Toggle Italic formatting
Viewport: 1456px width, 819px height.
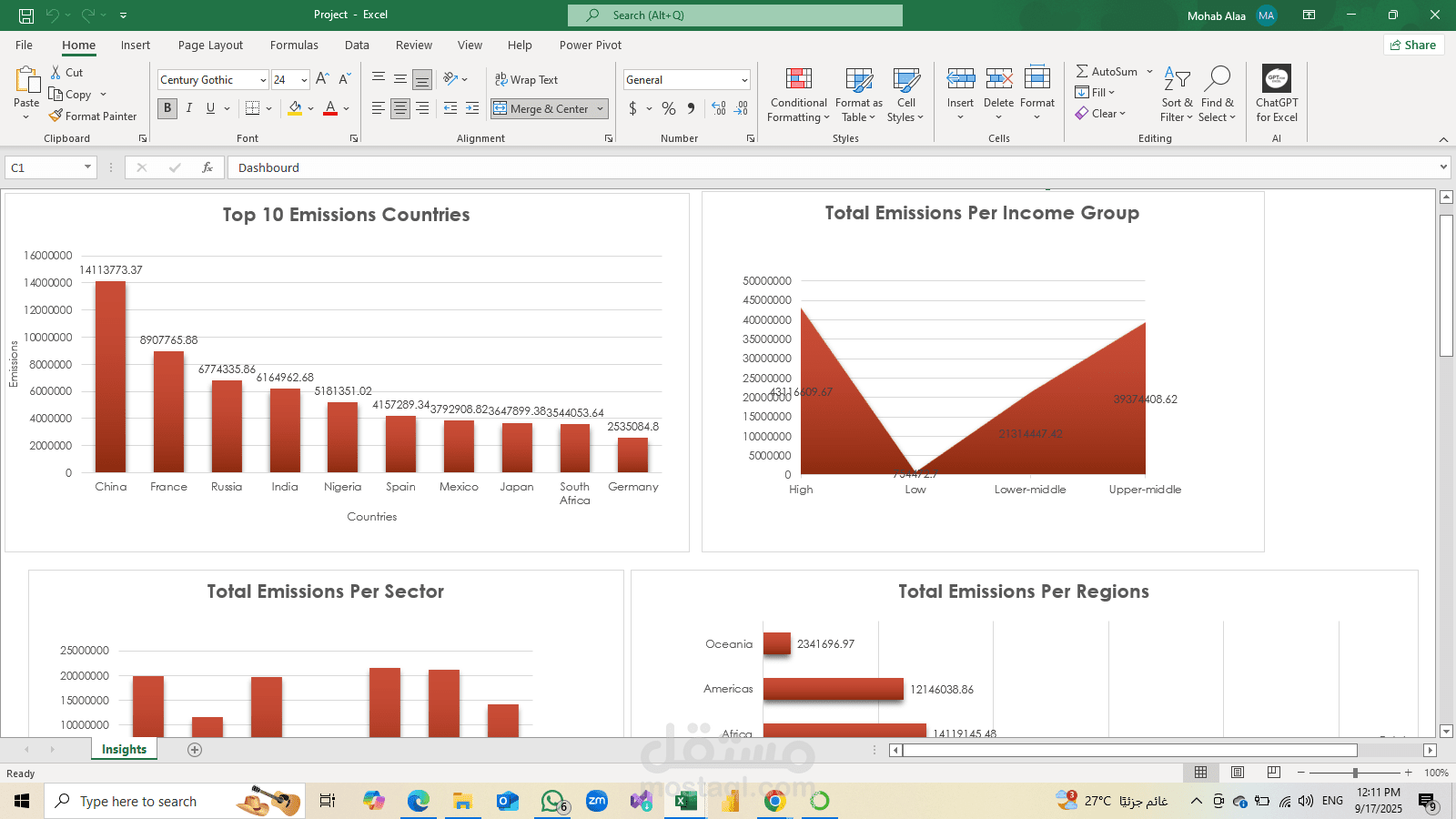pos(189,108)
